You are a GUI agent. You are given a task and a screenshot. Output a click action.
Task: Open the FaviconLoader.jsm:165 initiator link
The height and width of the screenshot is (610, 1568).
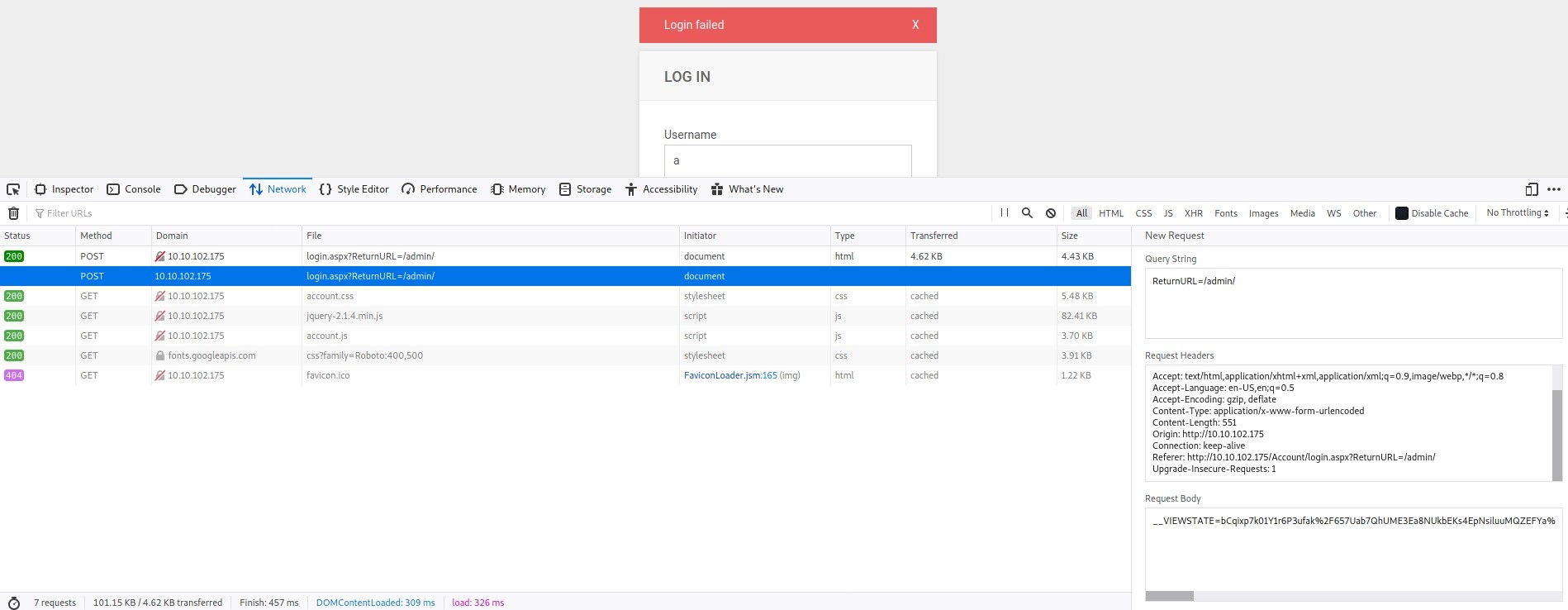point(730,375)
